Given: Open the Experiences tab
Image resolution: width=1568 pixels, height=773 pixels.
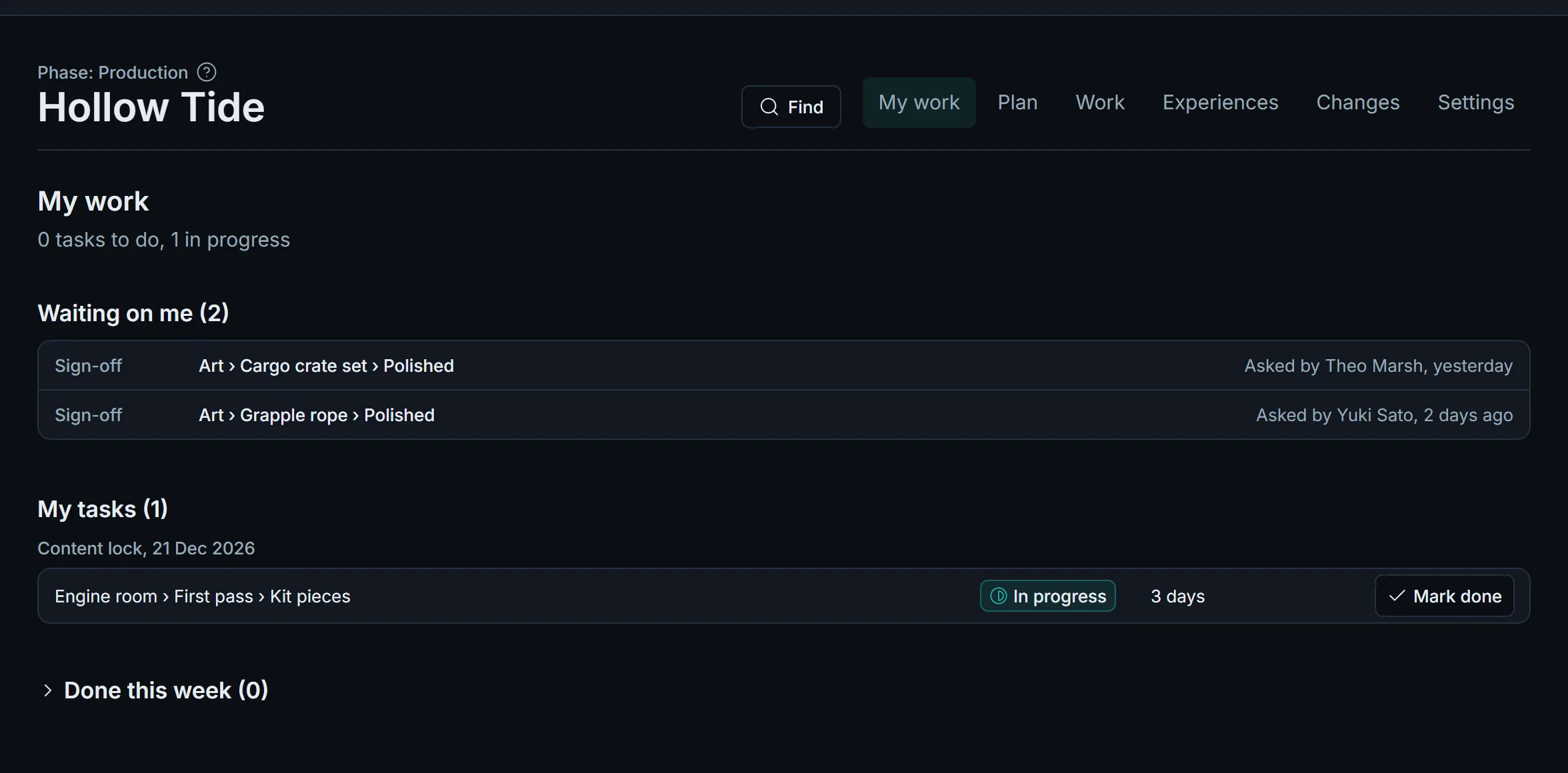Looking at the screenshot, I should (x=1220, y=103).
